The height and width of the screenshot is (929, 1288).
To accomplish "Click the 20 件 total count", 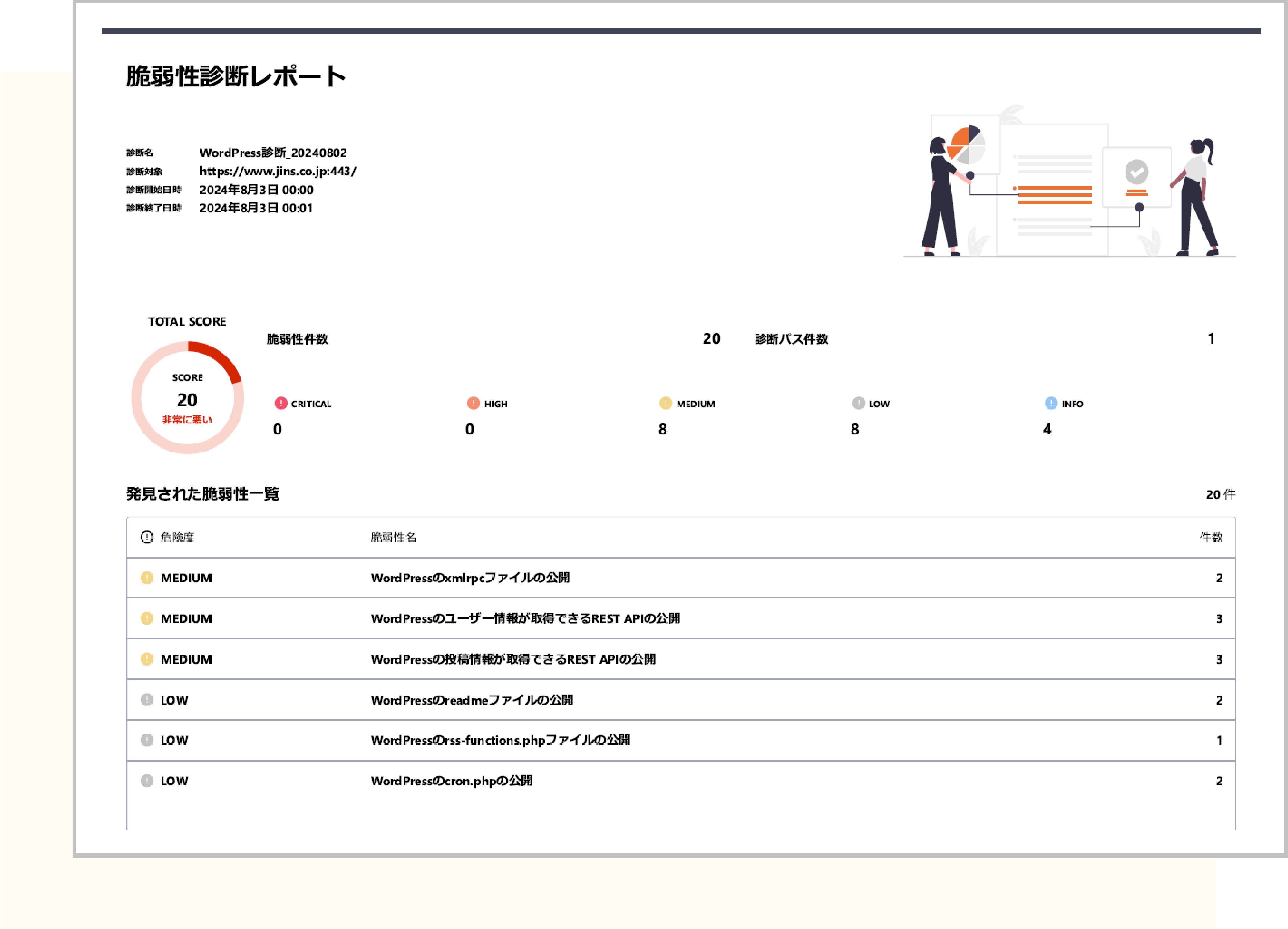I will [x=1220, y=495].
